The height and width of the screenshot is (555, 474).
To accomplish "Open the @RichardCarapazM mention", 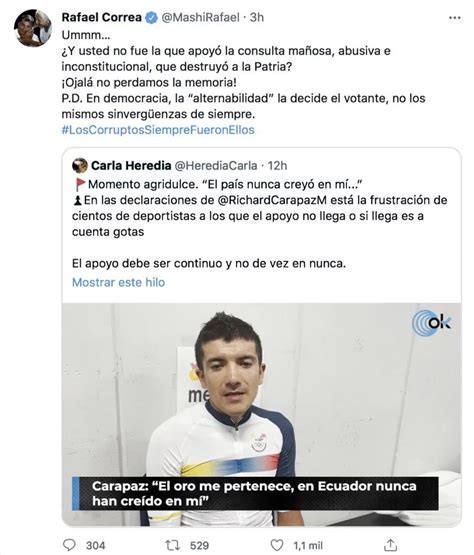I will pyautogui.click(x=272, y=200).
